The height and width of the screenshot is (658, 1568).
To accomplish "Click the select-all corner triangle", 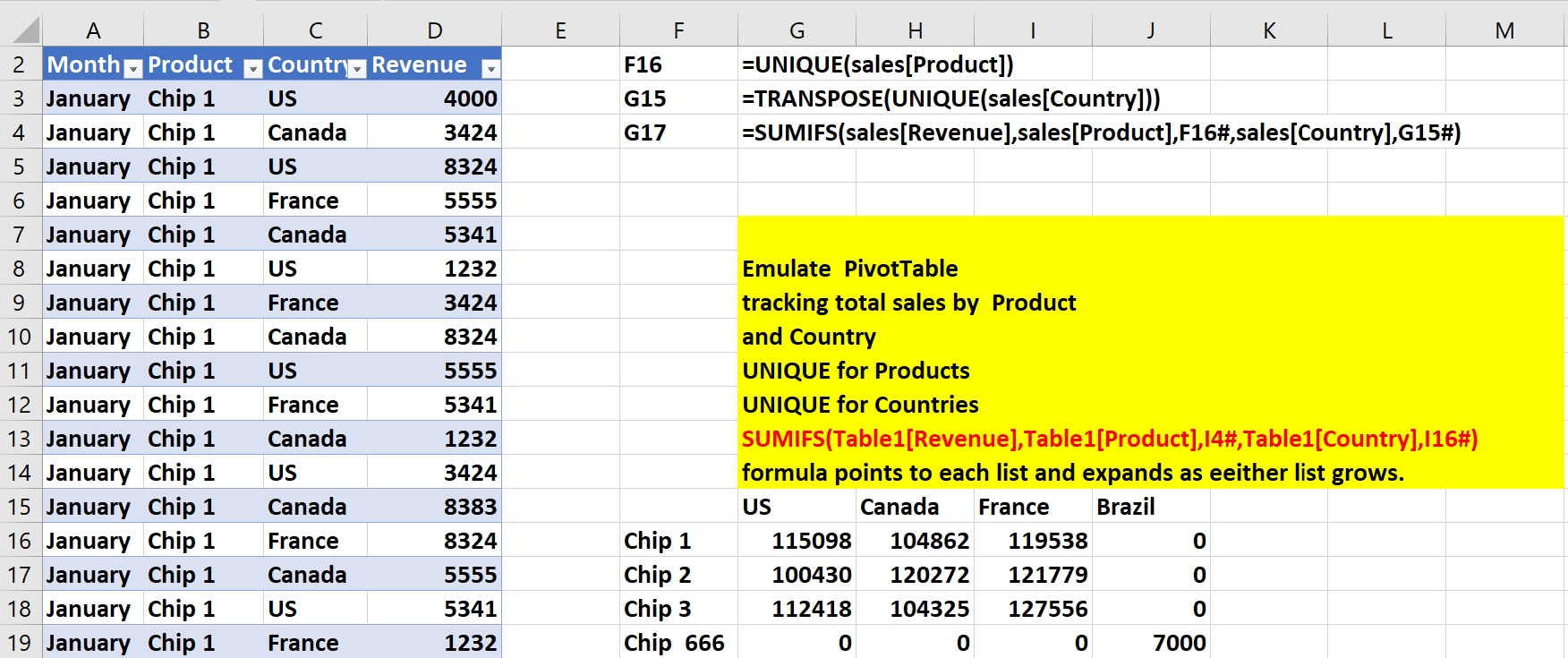I will click(27, 31).
